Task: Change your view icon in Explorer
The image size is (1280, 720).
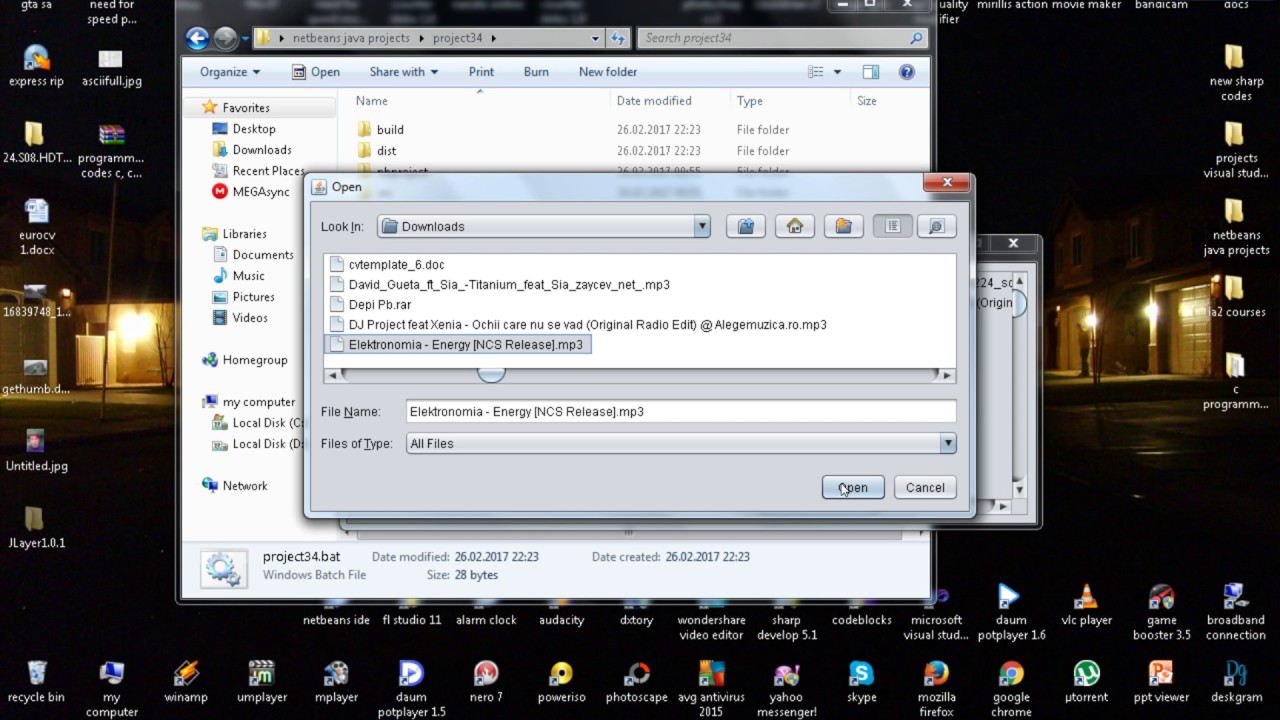Action: click(x=816, y=72)
